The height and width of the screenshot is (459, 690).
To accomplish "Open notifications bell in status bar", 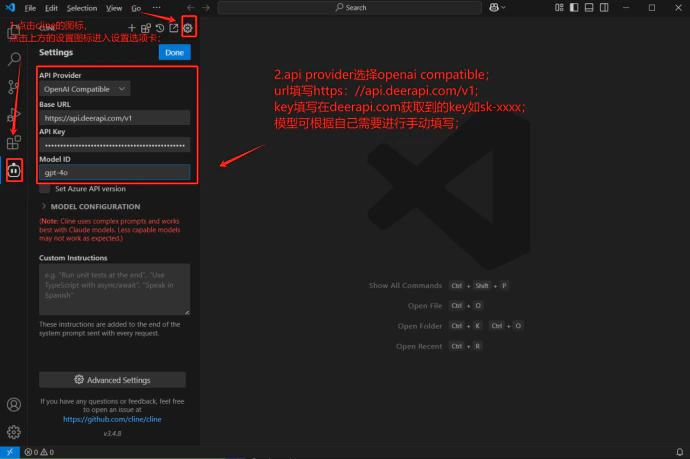I will tap(679, 452).
